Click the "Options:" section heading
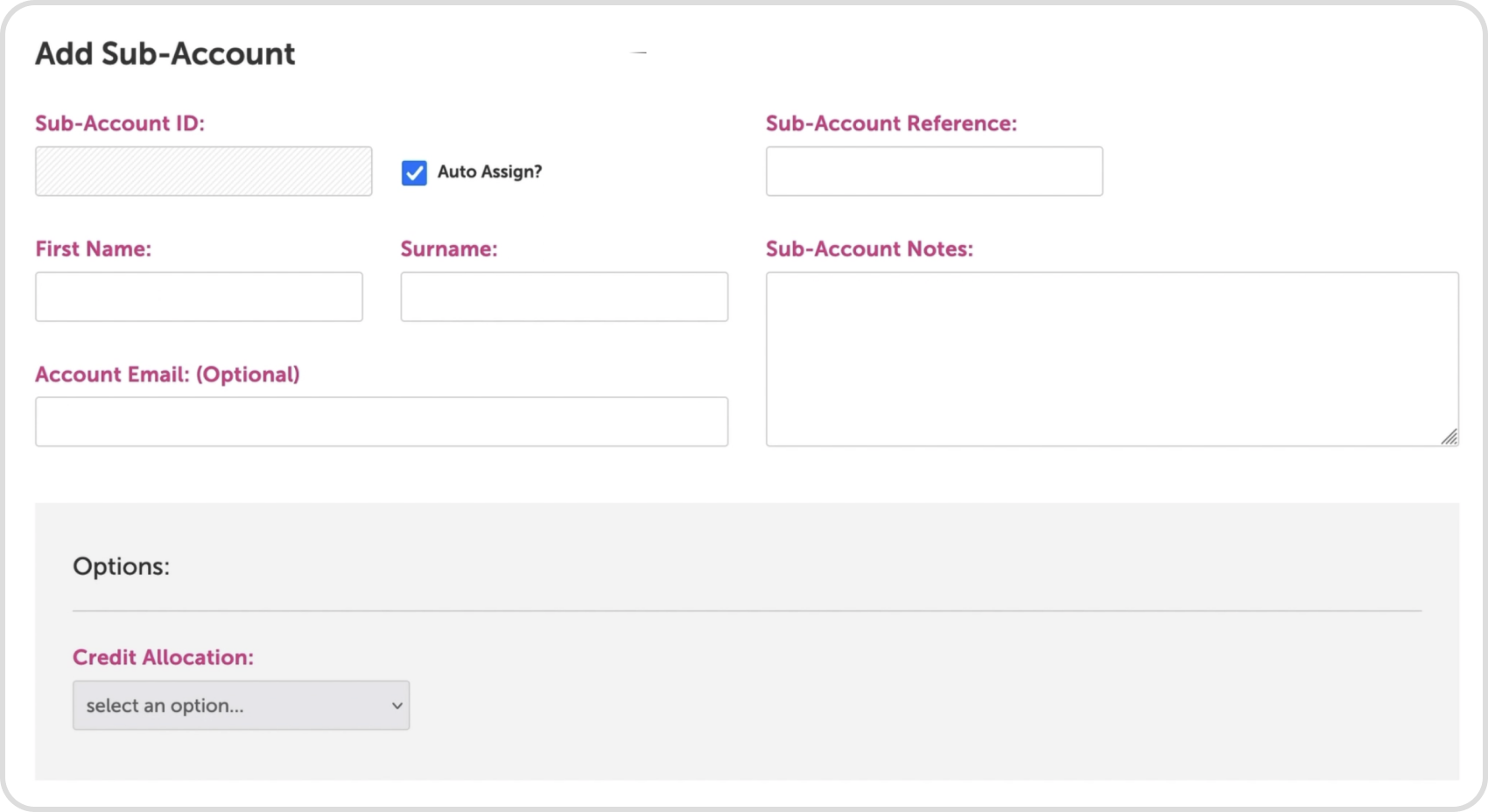Image resolution: width=1488 pixels, height=812 pixels. coord(121,566)
